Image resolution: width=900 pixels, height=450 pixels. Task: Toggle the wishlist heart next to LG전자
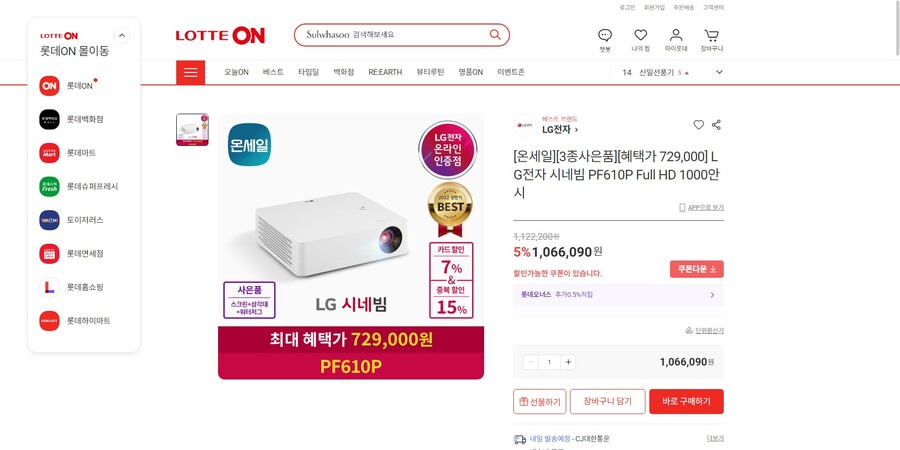tap(699, 125)
